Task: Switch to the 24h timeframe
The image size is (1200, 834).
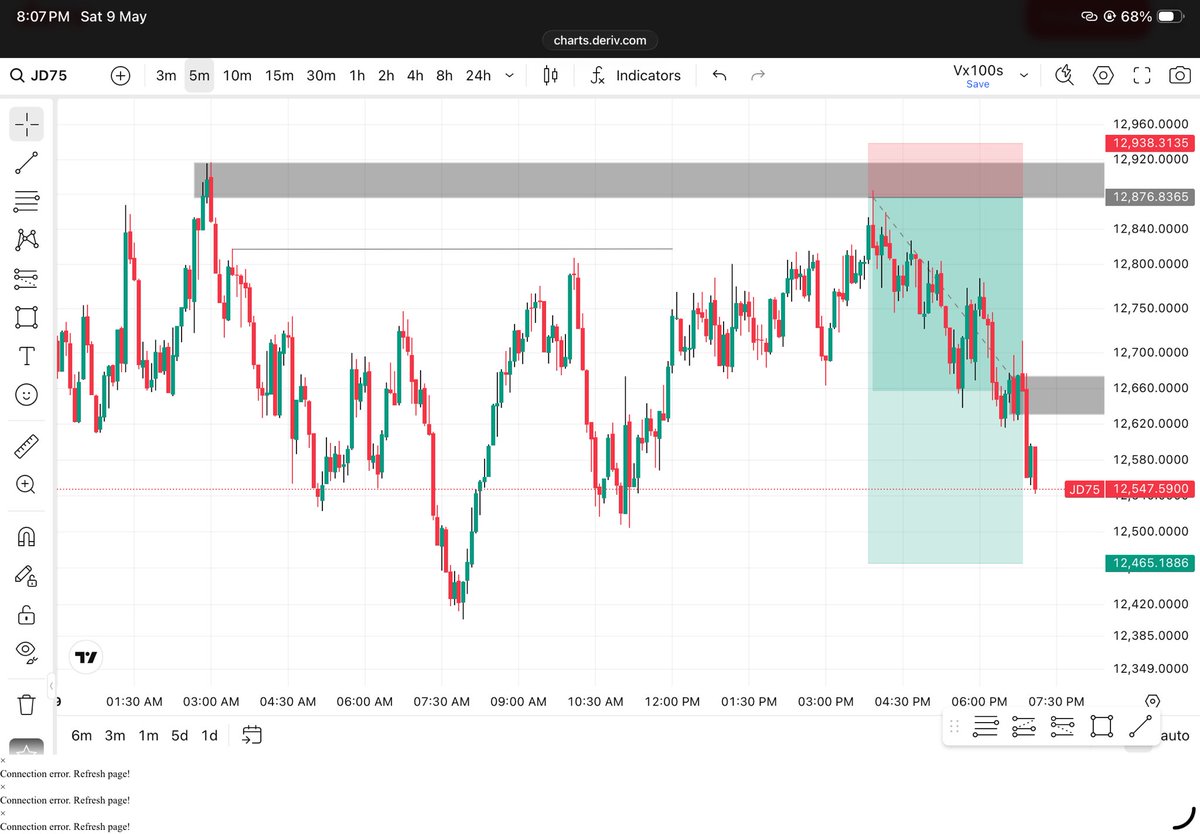Action: point(478,75)
